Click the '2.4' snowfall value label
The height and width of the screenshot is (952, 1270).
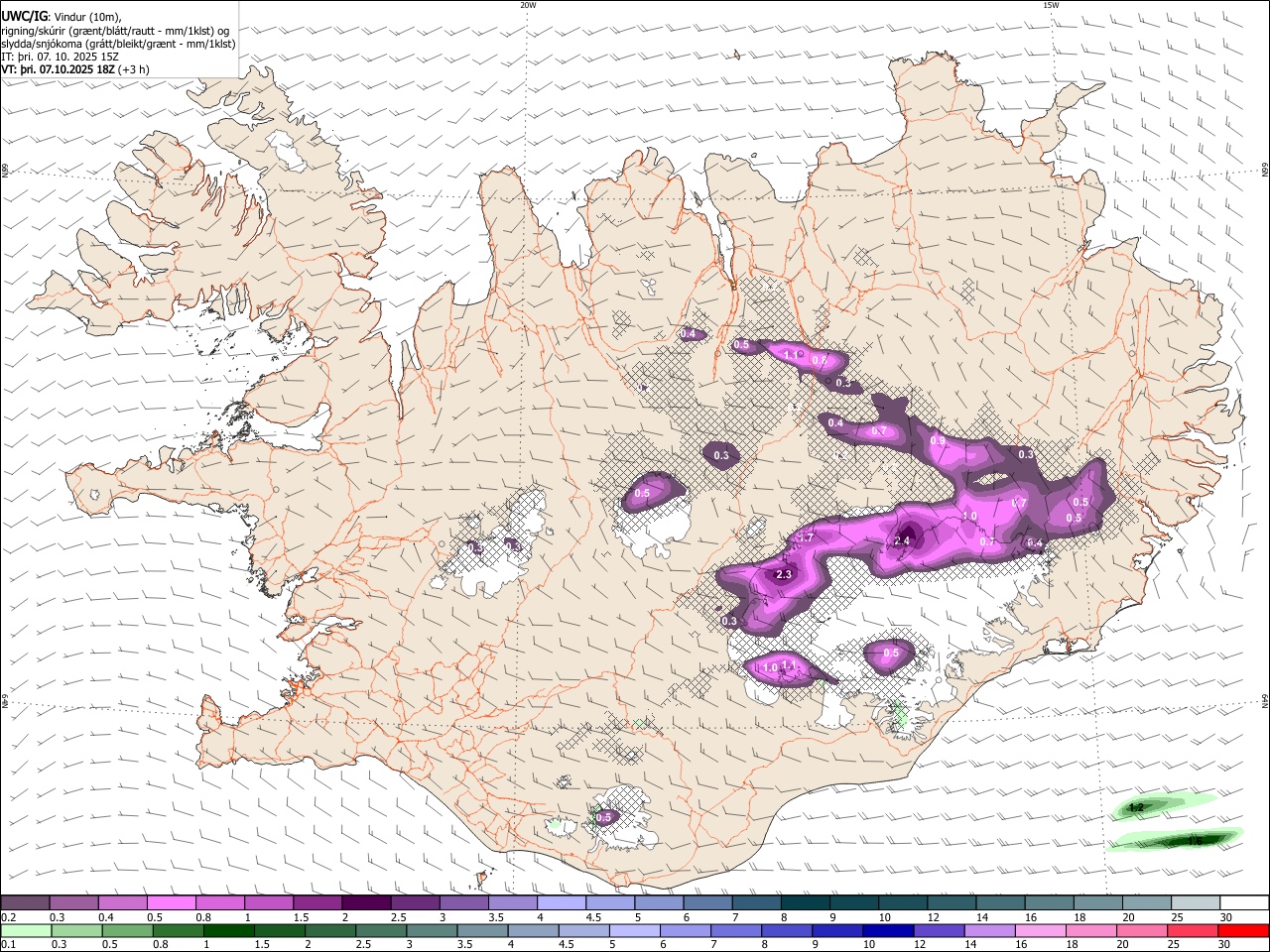(902, 540)
